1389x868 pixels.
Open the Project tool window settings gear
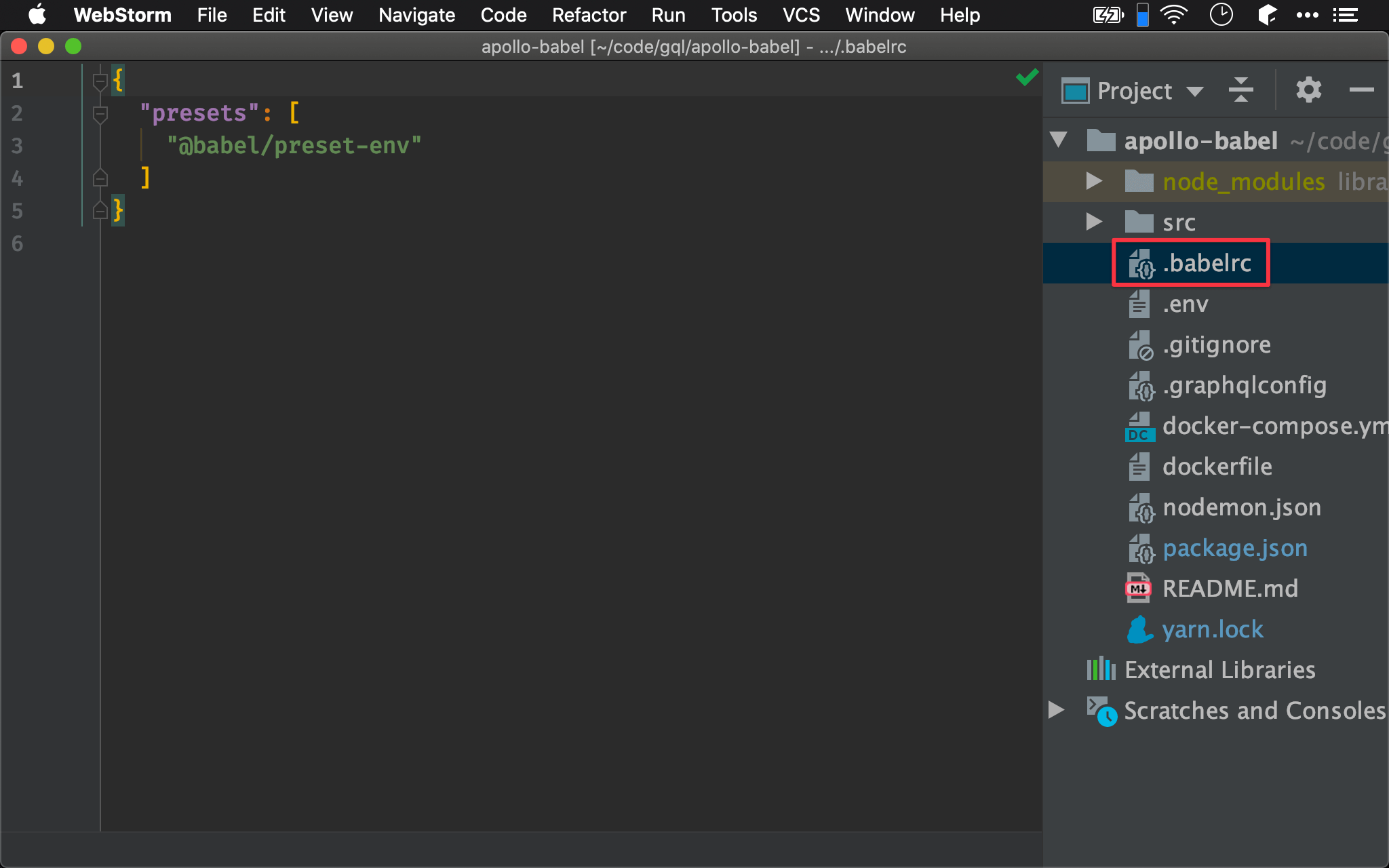click(1308, 90)
